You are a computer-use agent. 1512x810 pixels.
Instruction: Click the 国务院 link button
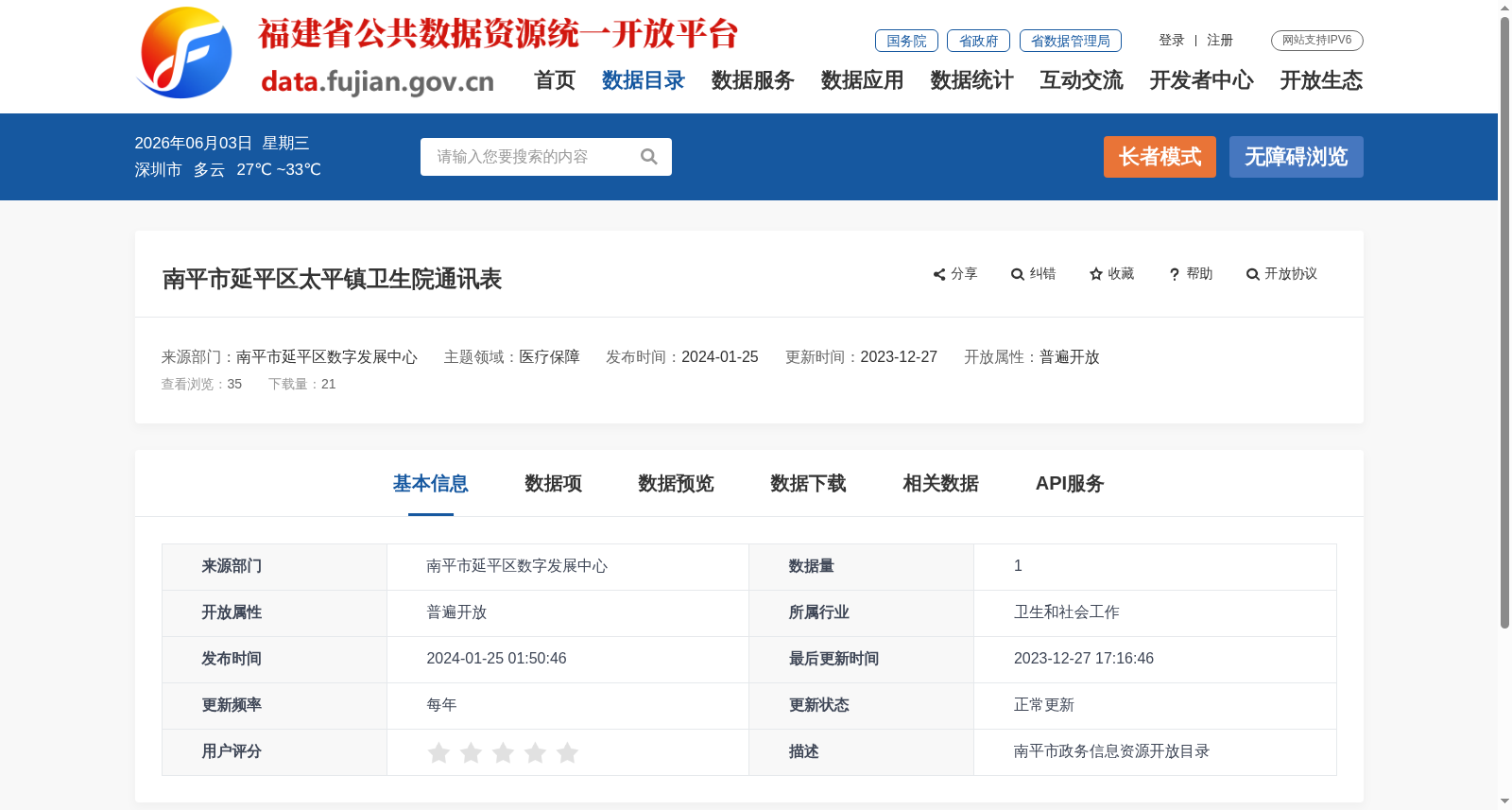pos(906,41)
